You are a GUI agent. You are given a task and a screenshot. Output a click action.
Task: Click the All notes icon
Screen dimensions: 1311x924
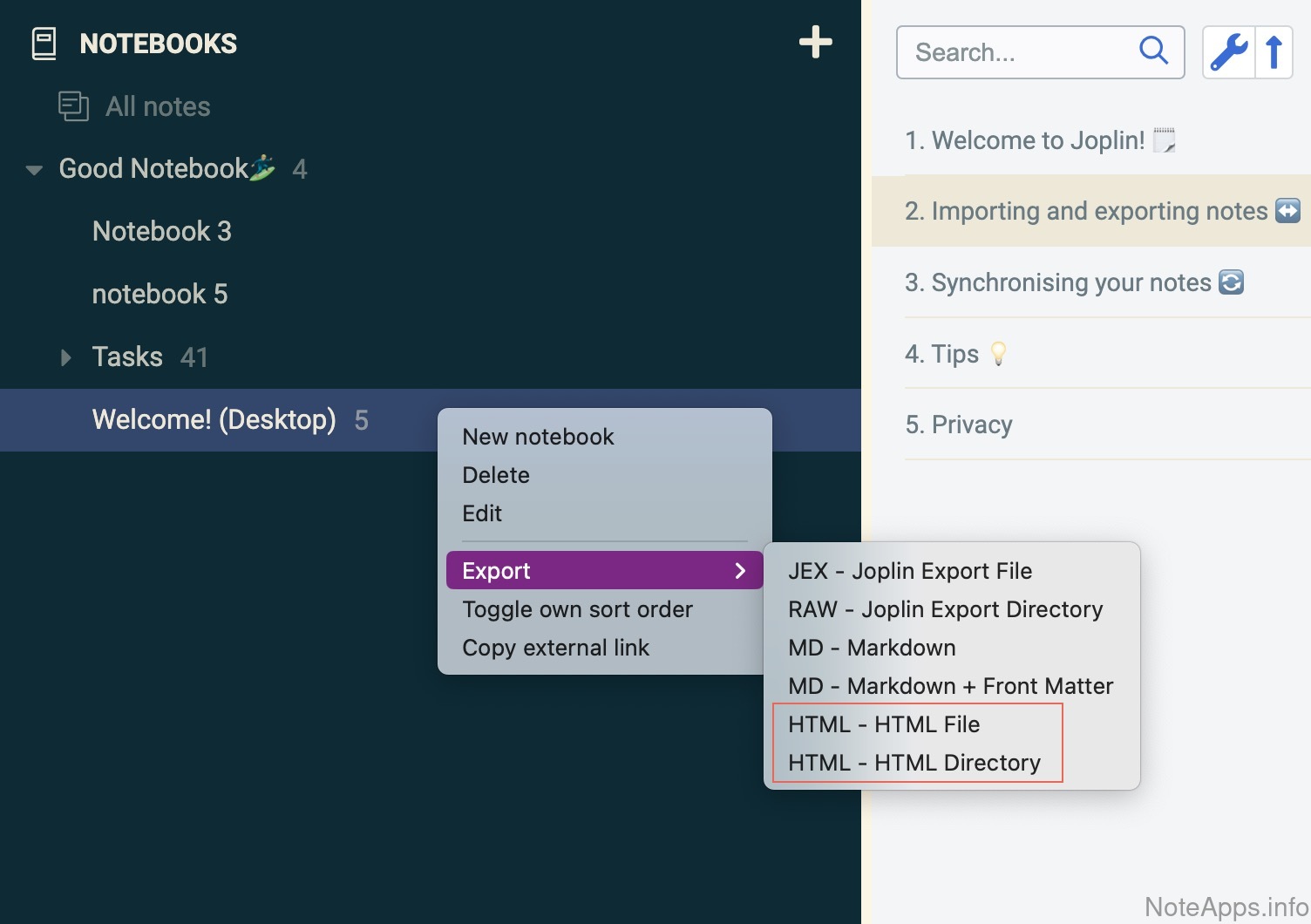[73, 106]
